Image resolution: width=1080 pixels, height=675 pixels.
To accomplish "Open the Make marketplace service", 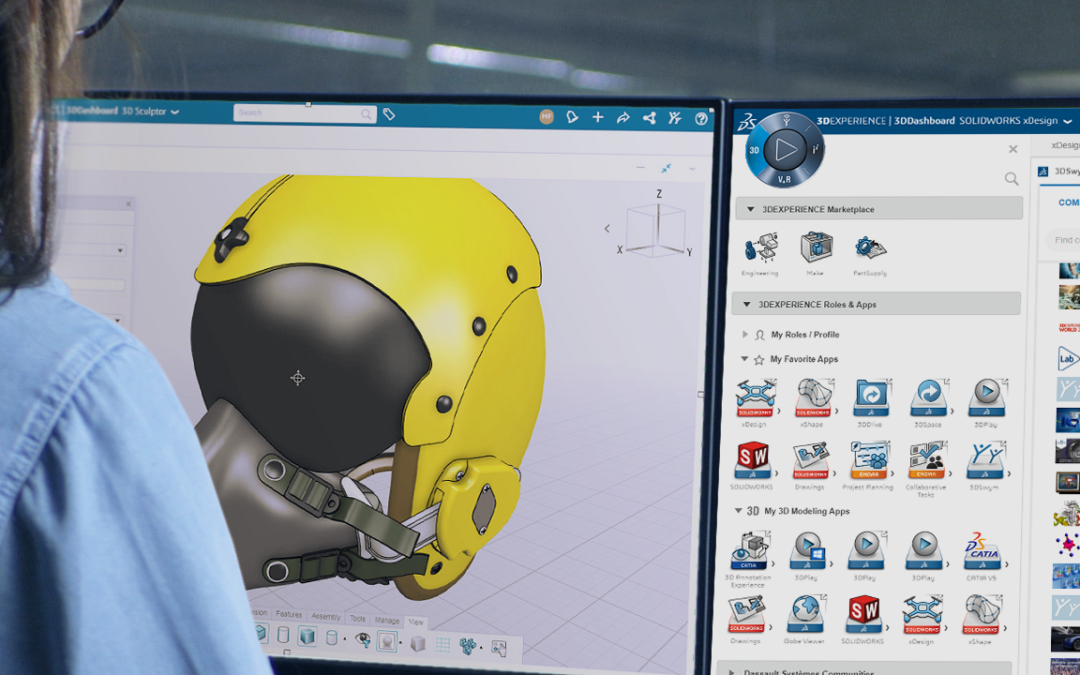I will 816,247.
